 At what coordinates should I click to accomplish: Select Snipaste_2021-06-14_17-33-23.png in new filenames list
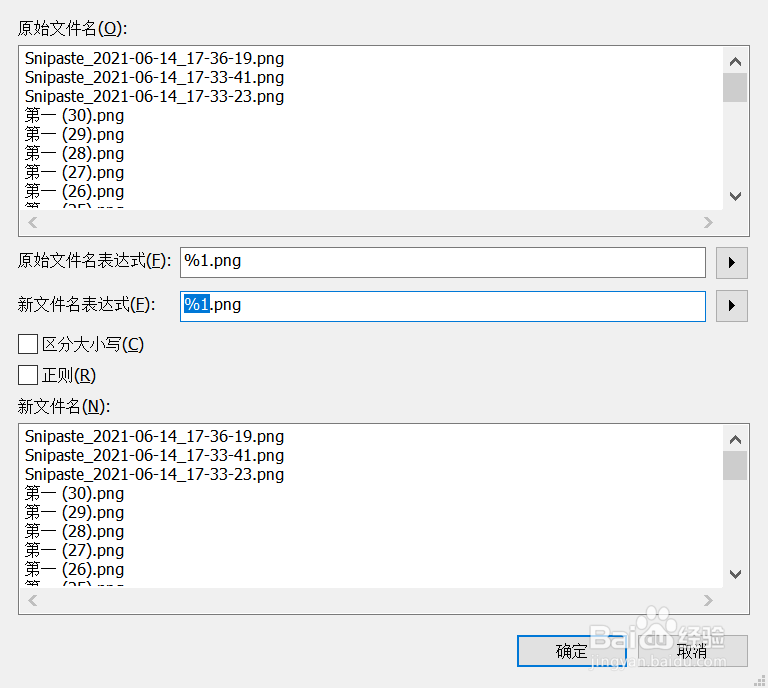(154, 474)
